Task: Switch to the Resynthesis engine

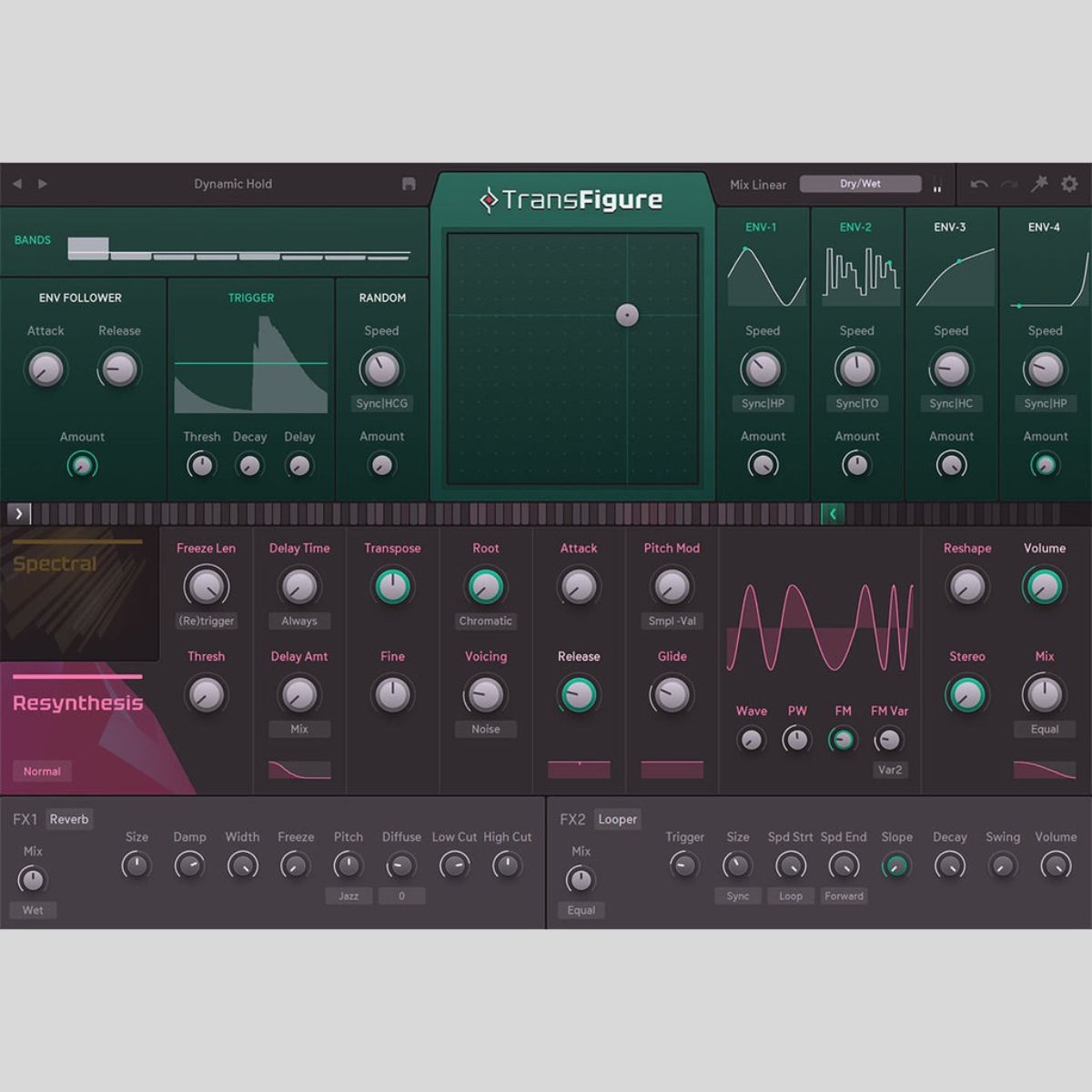Action: click(77, 703)
